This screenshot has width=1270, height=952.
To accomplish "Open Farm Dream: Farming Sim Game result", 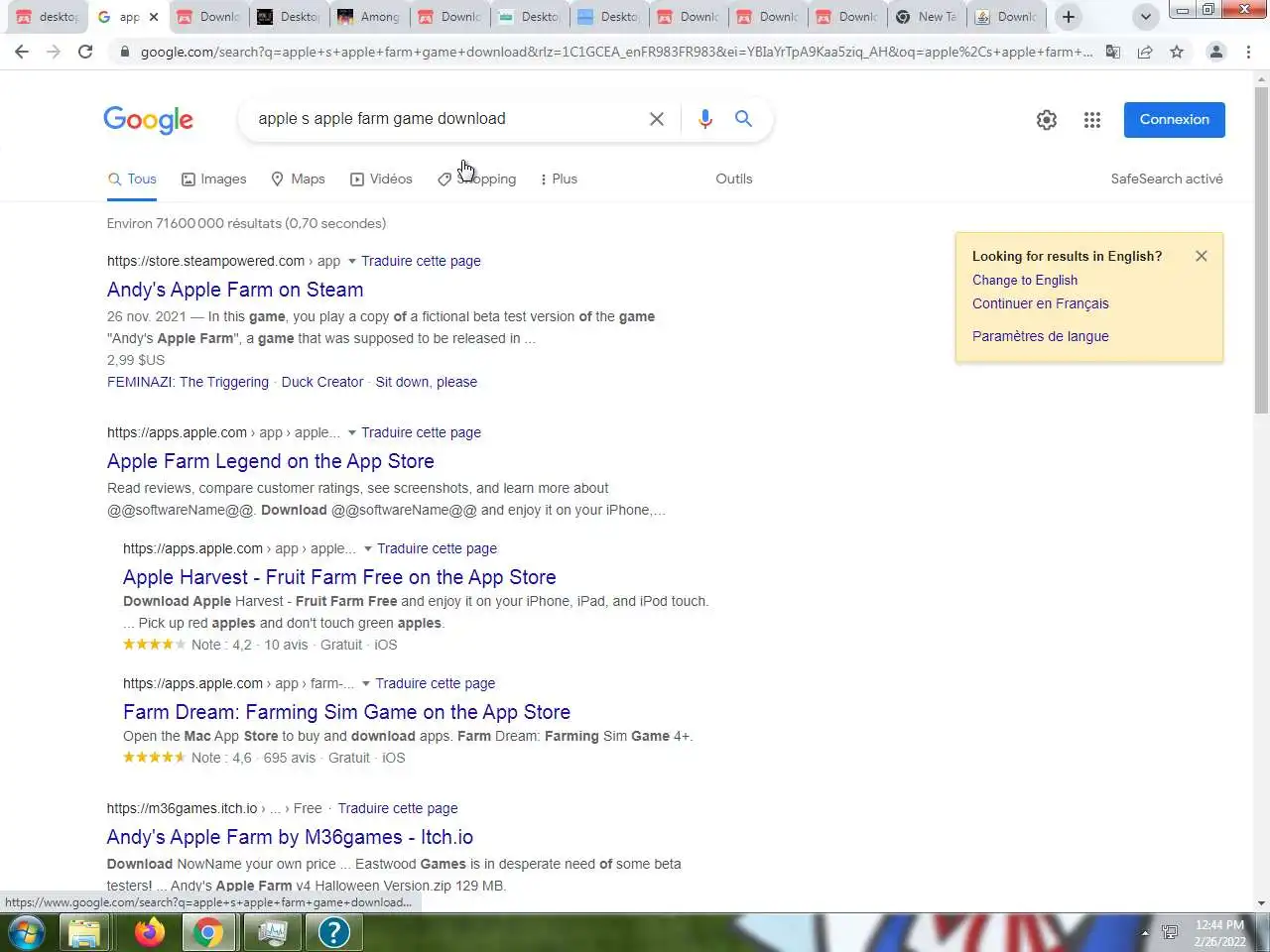I will point(346,712).
